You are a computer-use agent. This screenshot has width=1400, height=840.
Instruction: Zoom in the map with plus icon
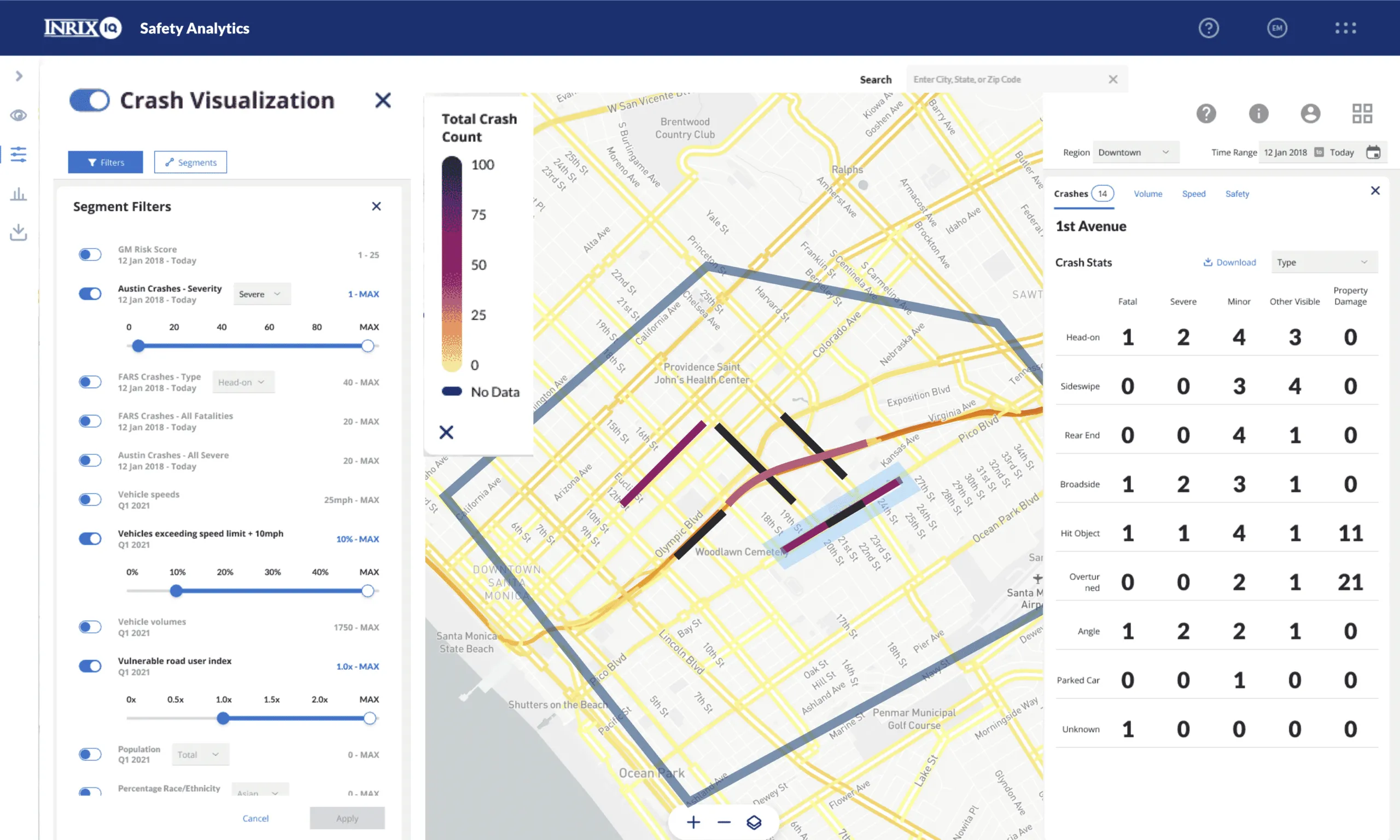[693, 822]
